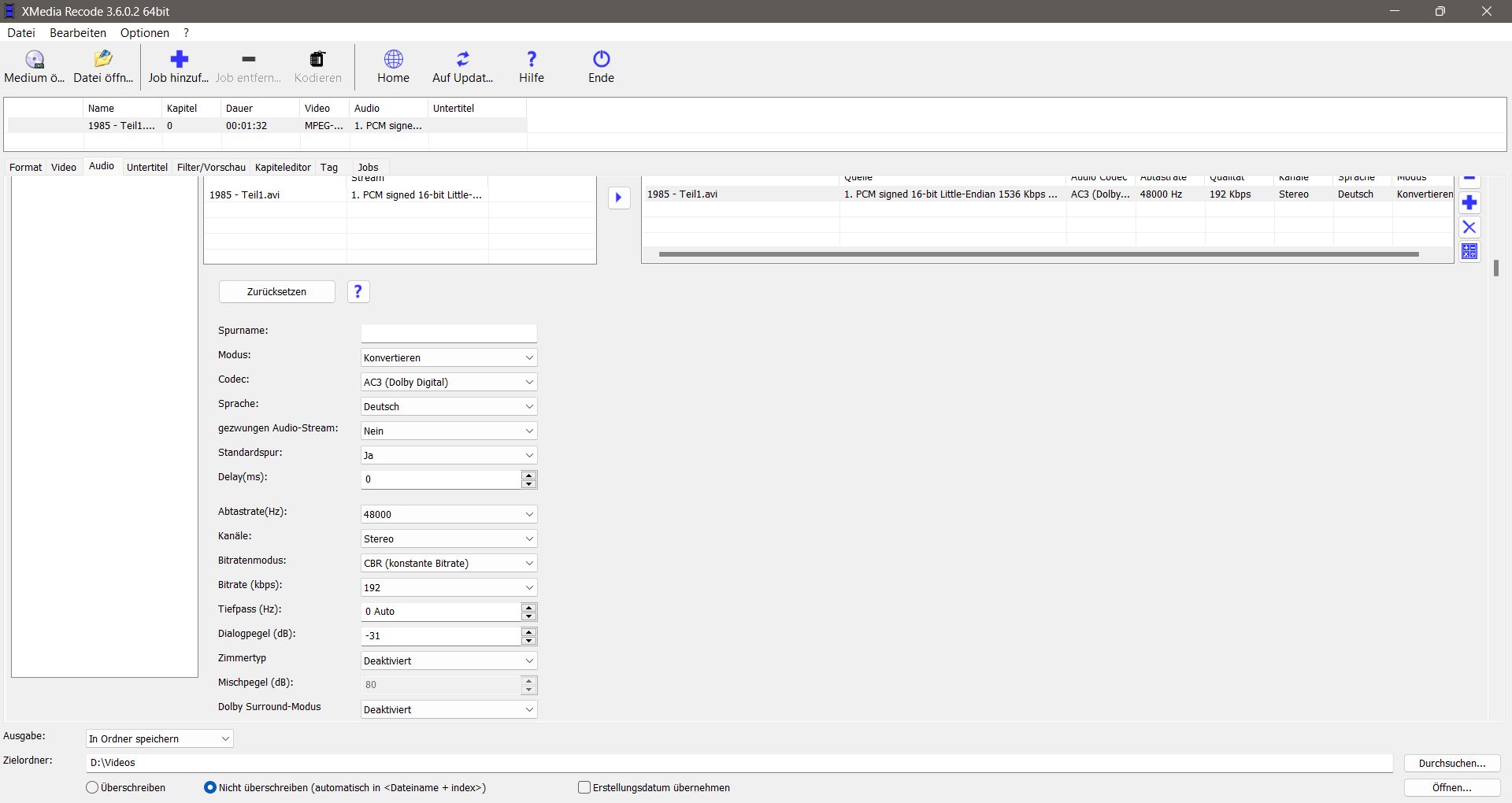
Task: Click the Zurücksetzen button
Action: [277, 292]
